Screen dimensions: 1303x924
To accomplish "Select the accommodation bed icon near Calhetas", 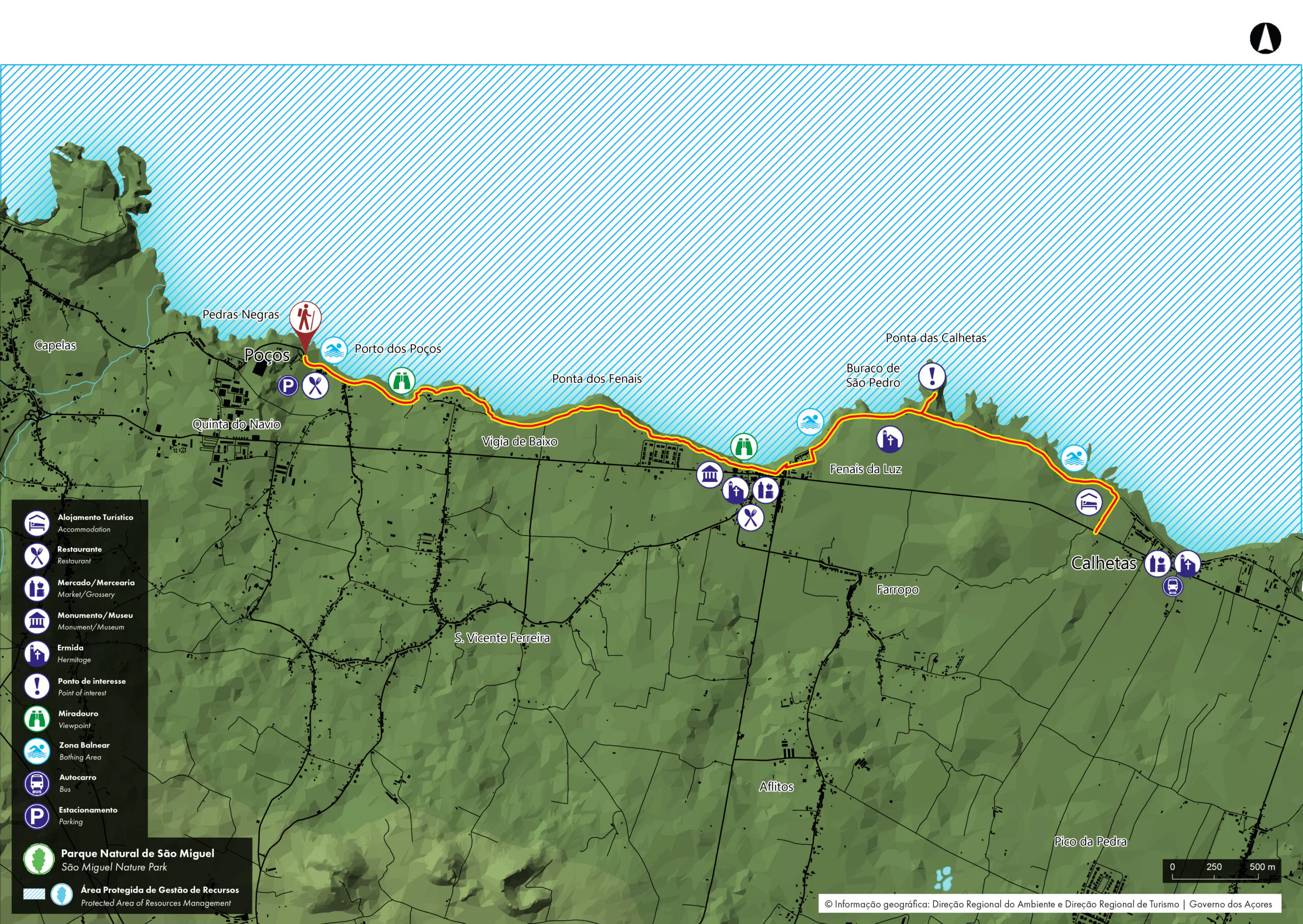I will tap(1089, 502).
